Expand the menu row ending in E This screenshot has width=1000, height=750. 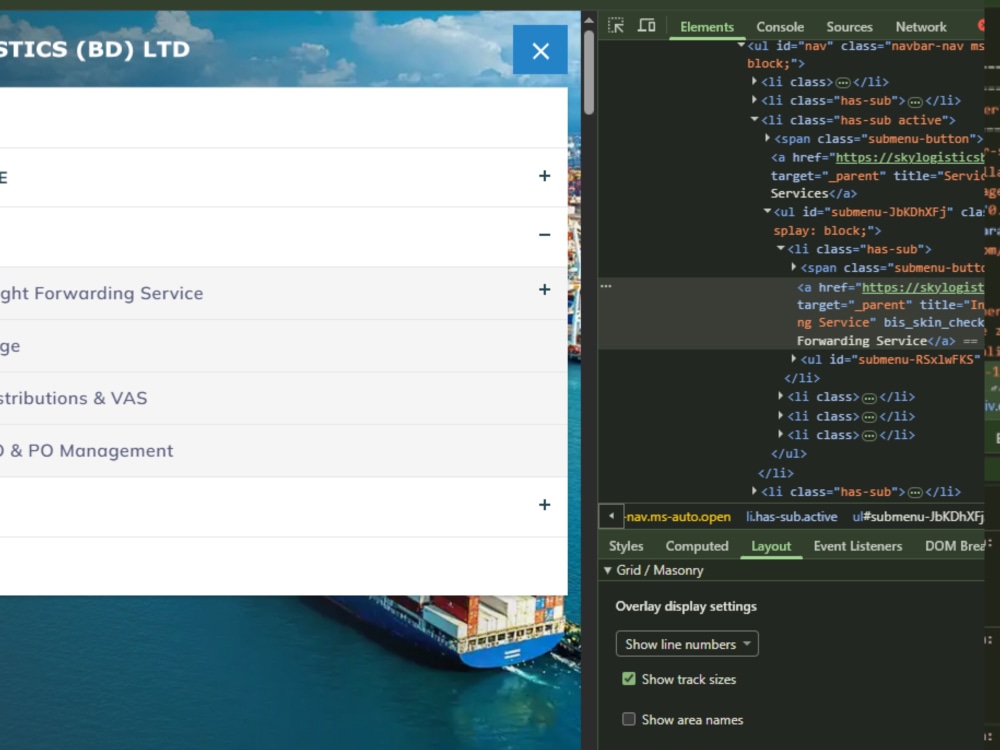pos(544,176)
